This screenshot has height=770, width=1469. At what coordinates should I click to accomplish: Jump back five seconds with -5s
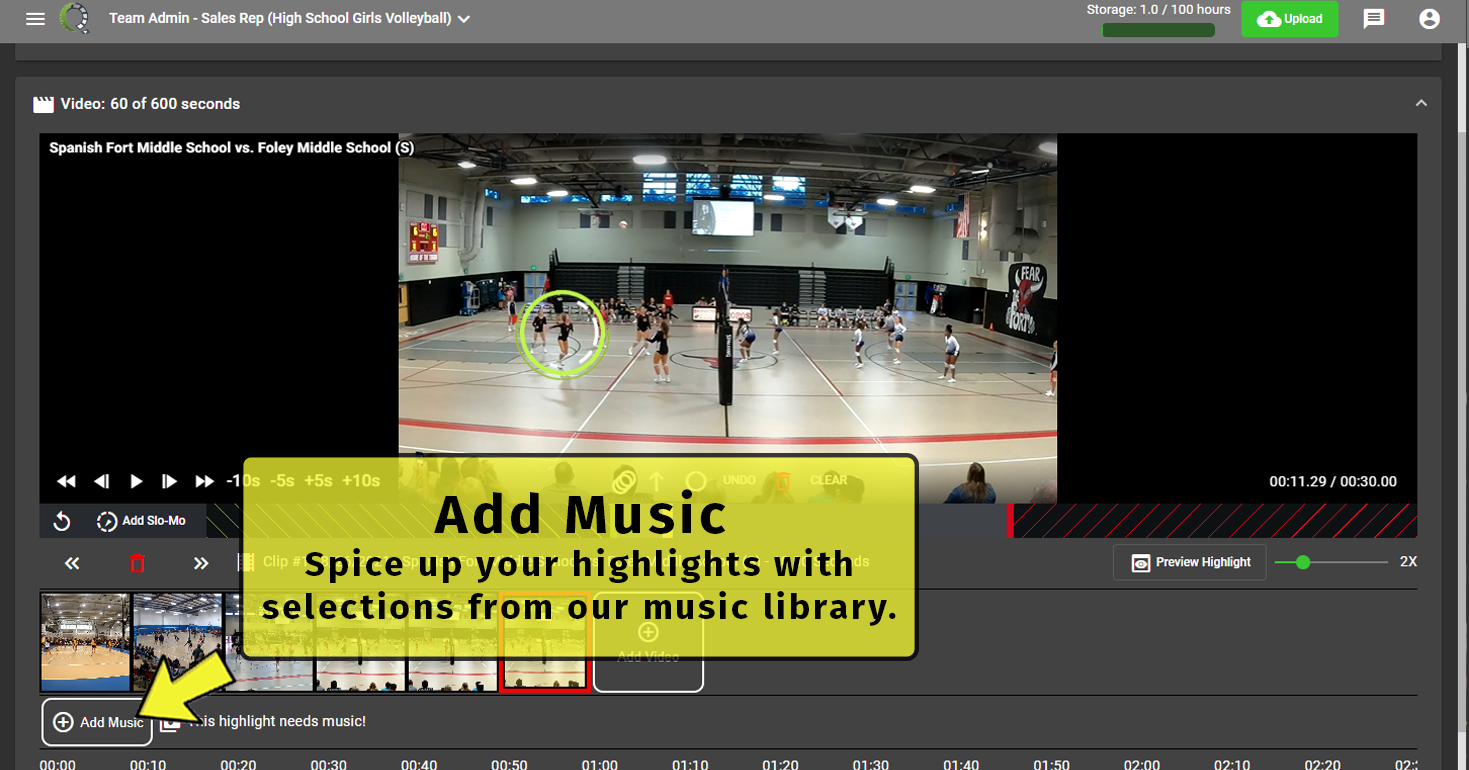(282, 481)
